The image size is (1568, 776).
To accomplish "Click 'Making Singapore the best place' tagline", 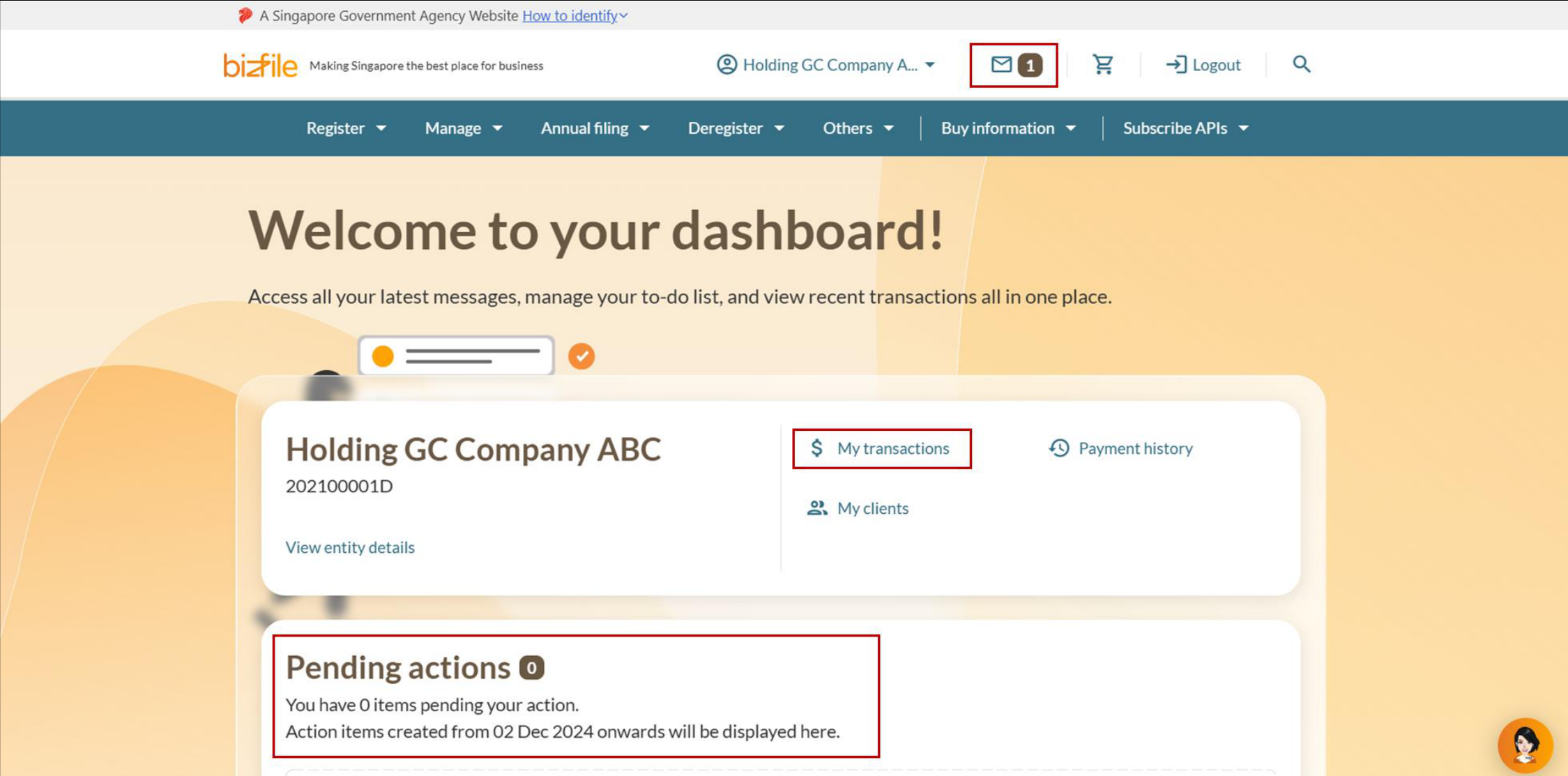I will coord(426,66).
